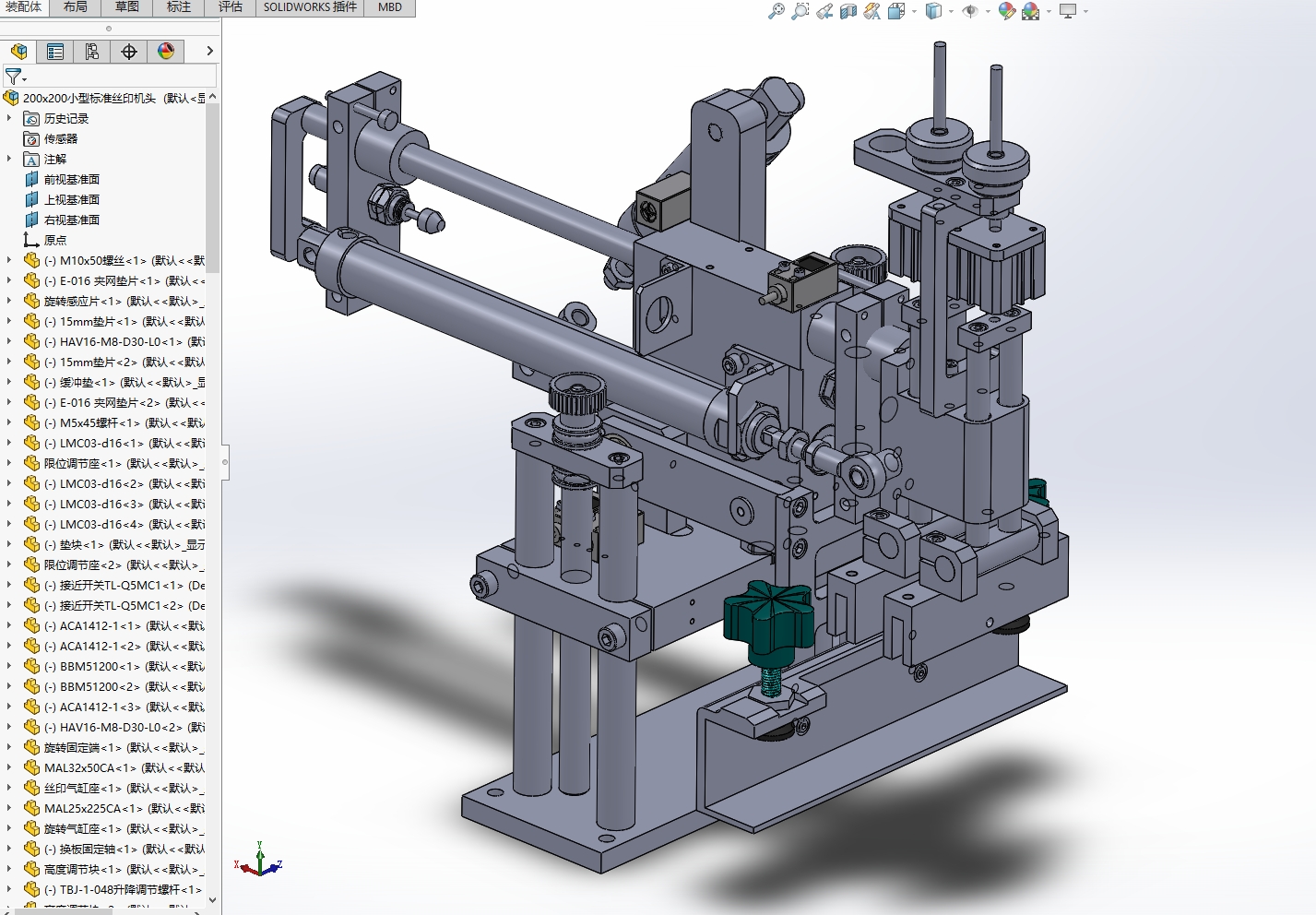Switch to the PropertyManager tab
Screen dimensions: 1316x915
point(55,52)
